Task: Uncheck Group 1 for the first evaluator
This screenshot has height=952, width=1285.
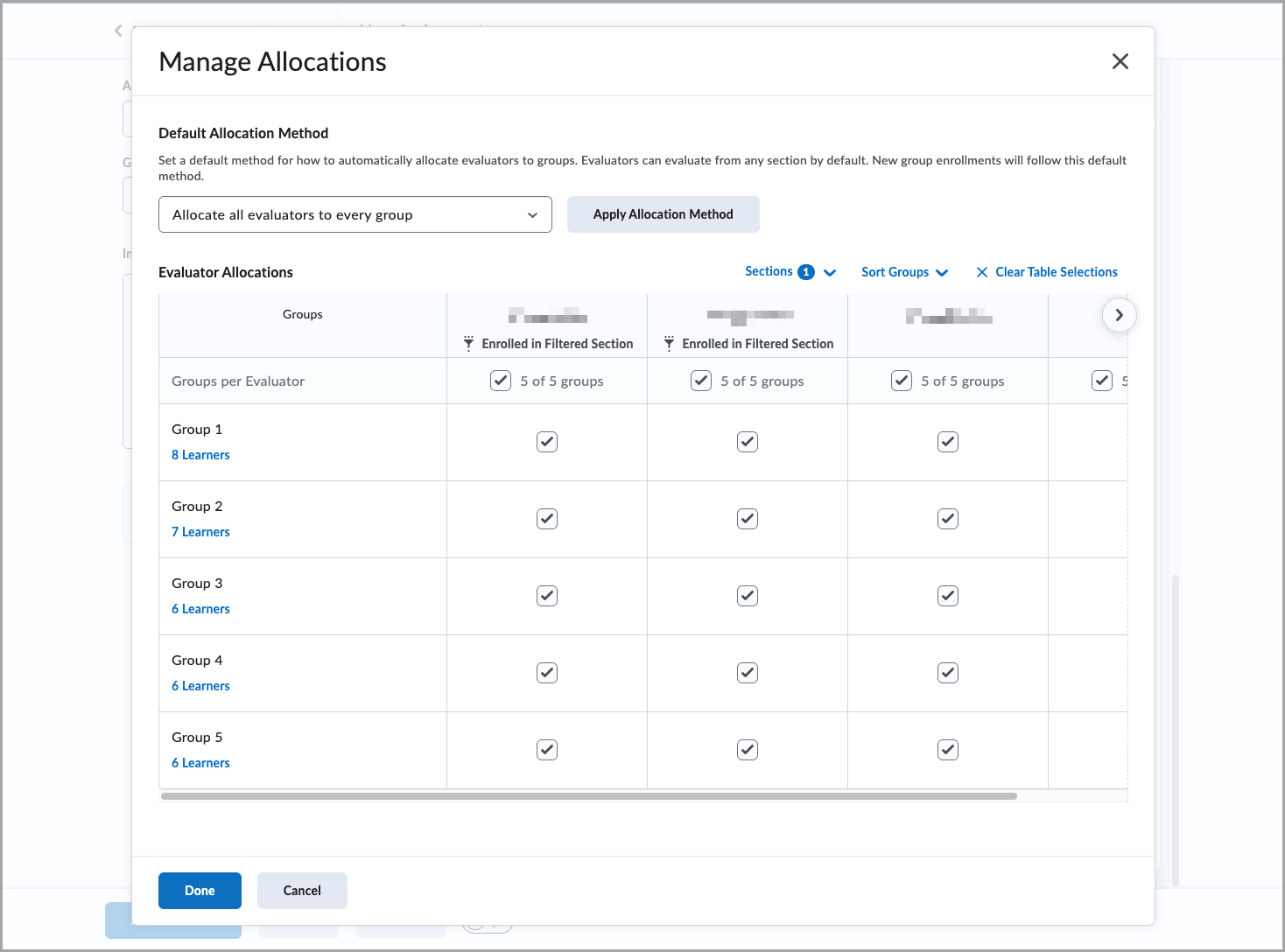Action: click(x=546, y=442)
